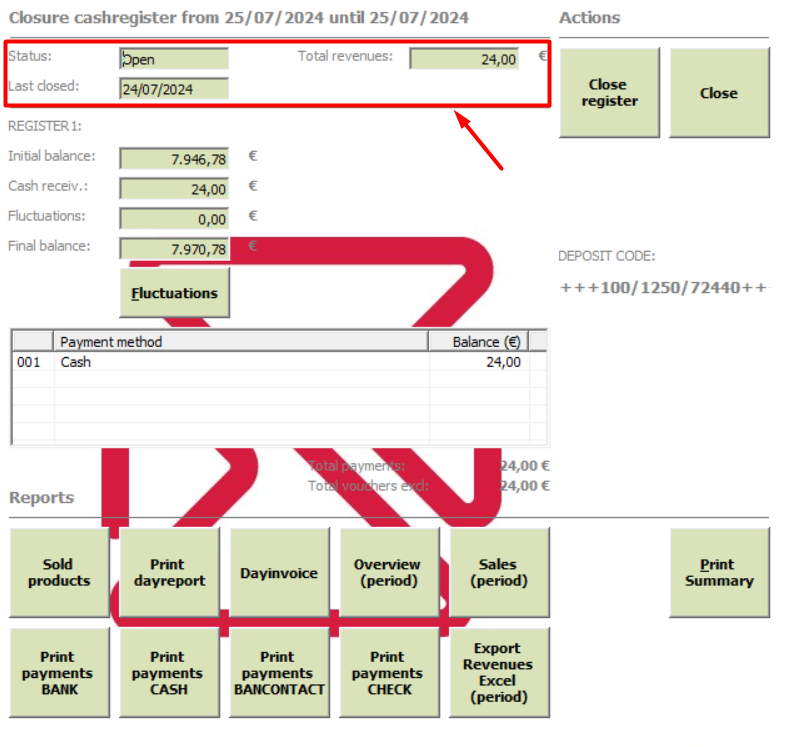Click the Last closed date field

pyautogui.click(x=174, y=89)
